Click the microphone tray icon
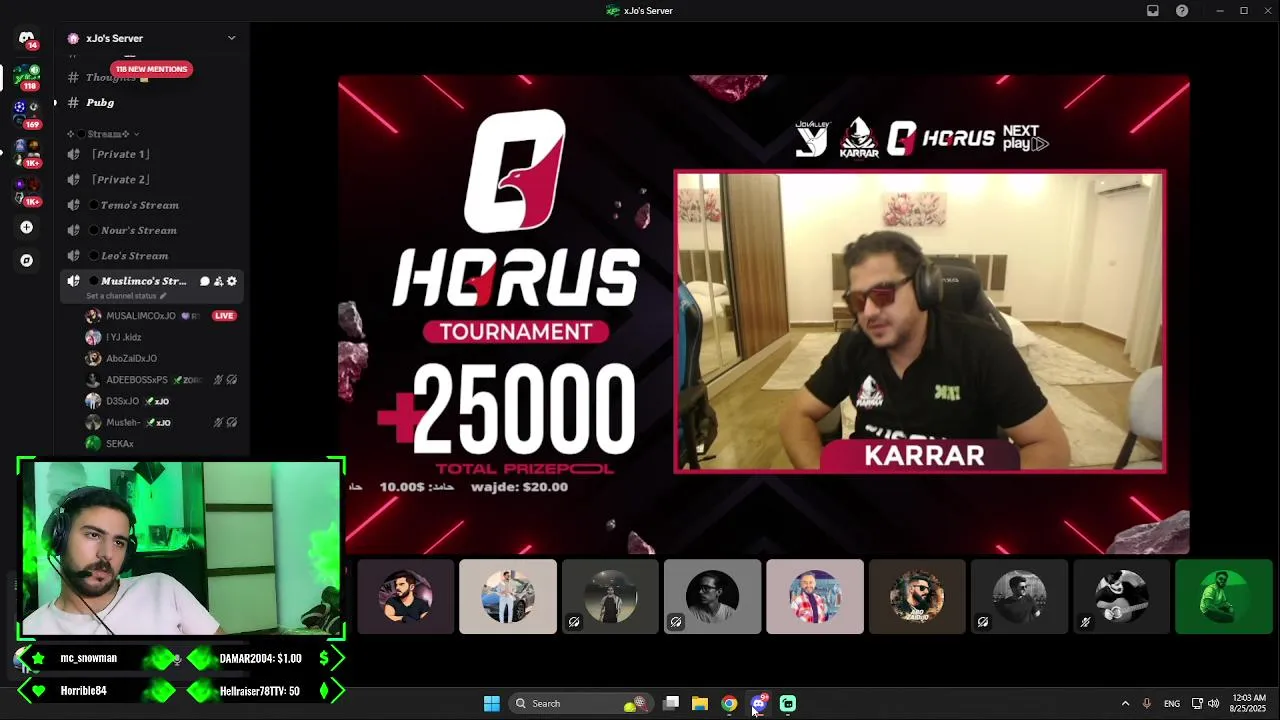This screenshot has width=1280, height=720. 1146,704
